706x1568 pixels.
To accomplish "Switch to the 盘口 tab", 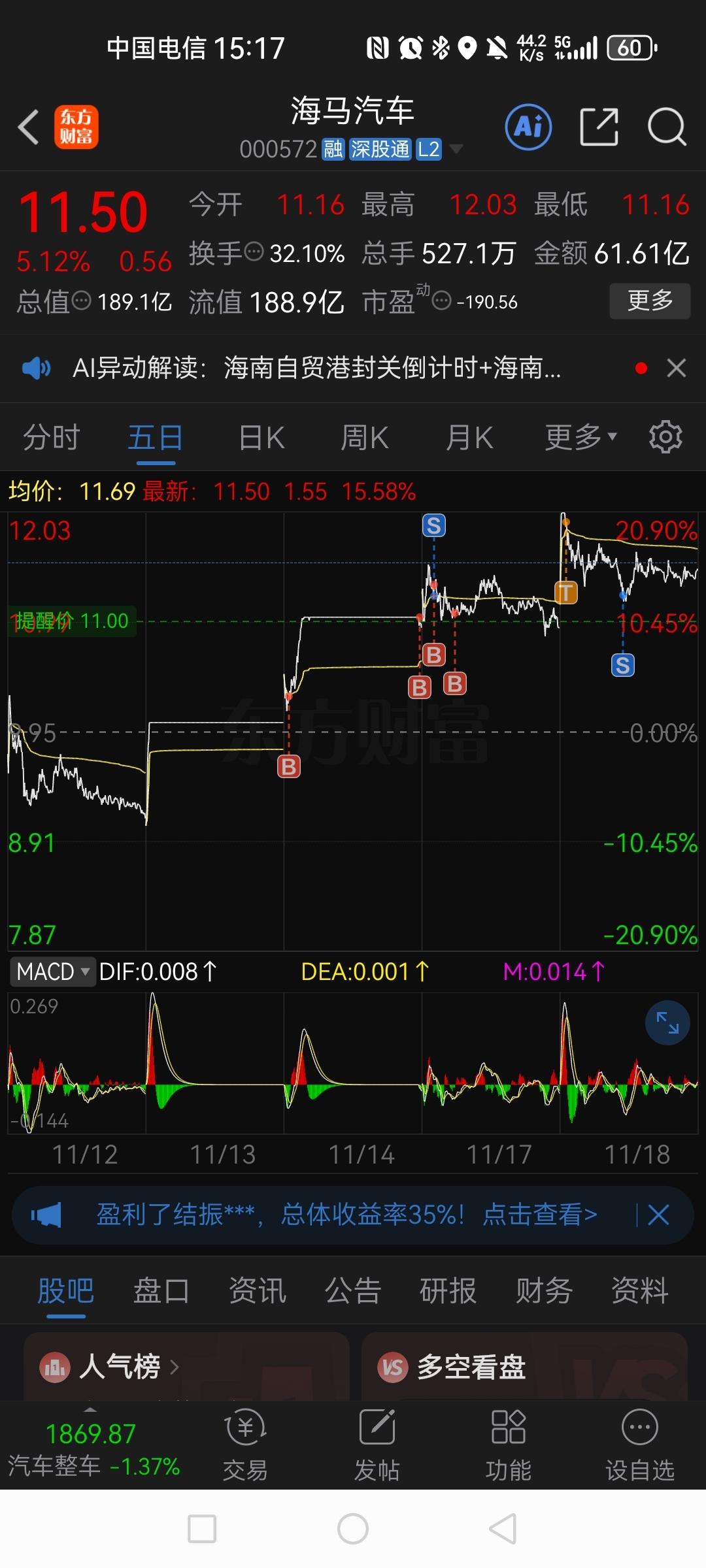I will 161,1291.
